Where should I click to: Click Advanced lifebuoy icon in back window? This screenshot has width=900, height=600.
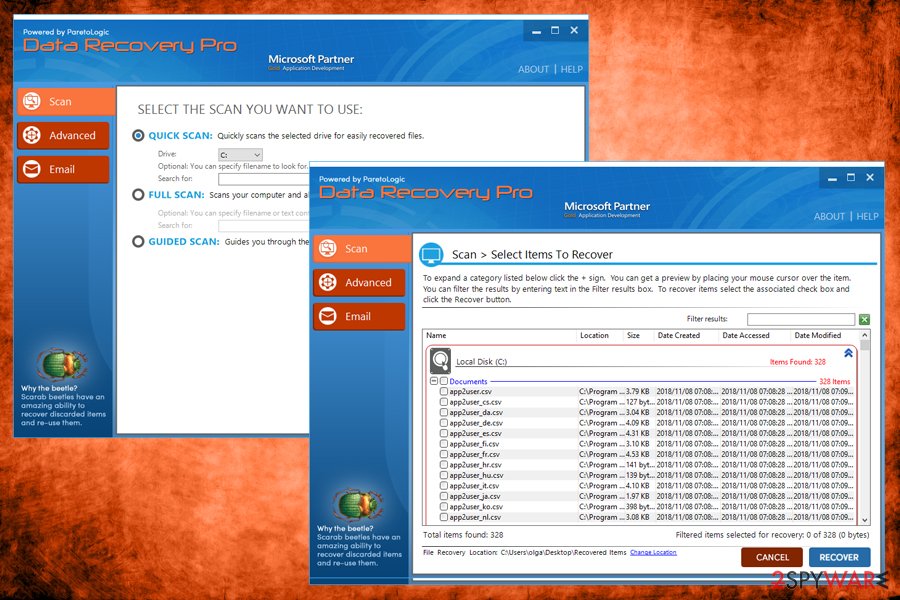coord(32,135)
